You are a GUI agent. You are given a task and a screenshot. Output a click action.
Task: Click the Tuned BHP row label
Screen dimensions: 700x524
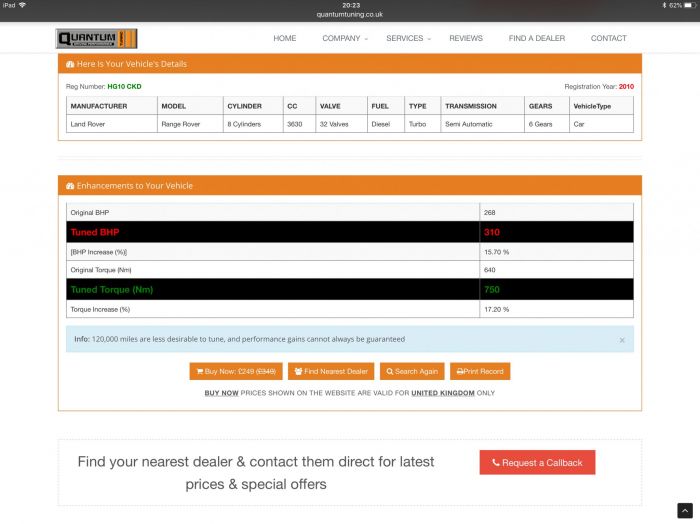point(95,232)
